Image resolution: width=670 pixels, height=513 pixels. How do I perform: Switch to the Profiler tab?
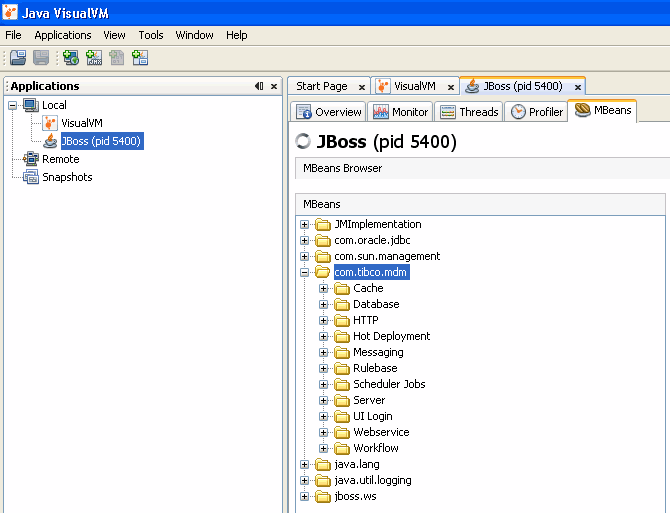tap(536, 111)
